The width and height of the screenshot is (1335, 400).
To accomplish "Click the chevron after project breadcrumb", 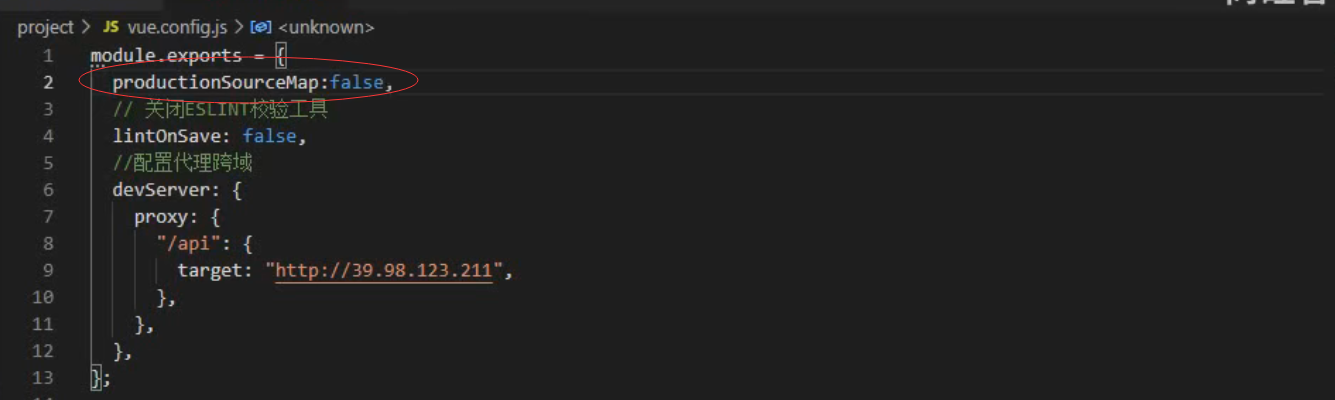I will tap(87, 27).
